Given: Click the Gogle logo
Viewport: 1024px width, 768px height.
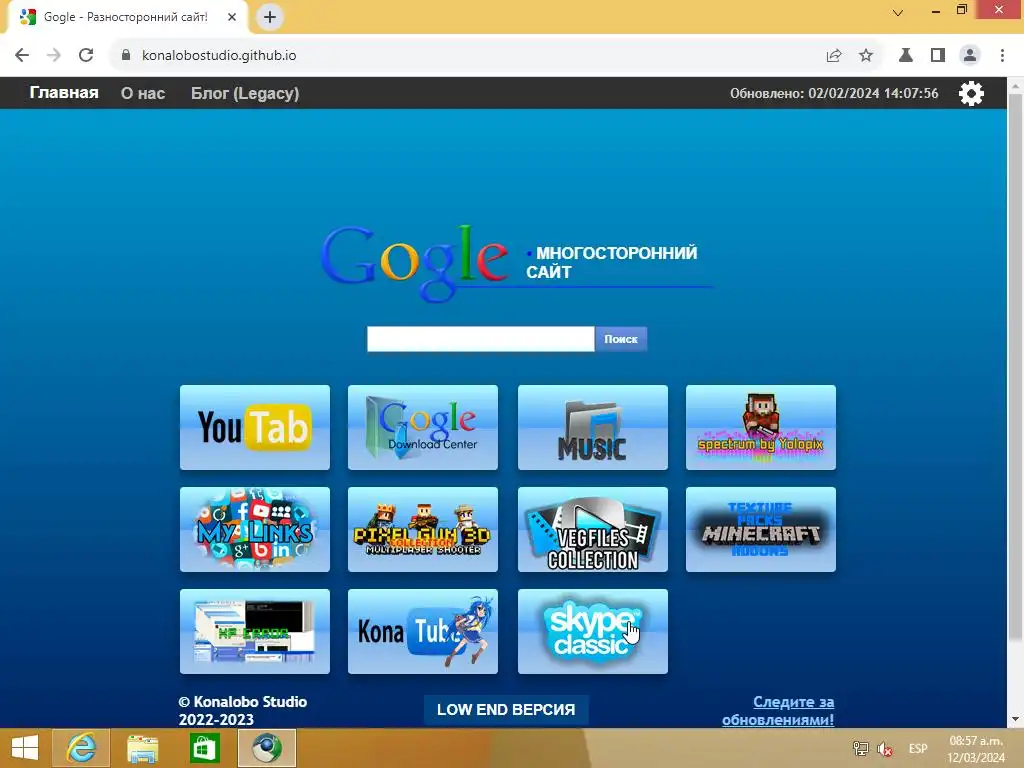Looking at the screenshot, I should 415,263.
